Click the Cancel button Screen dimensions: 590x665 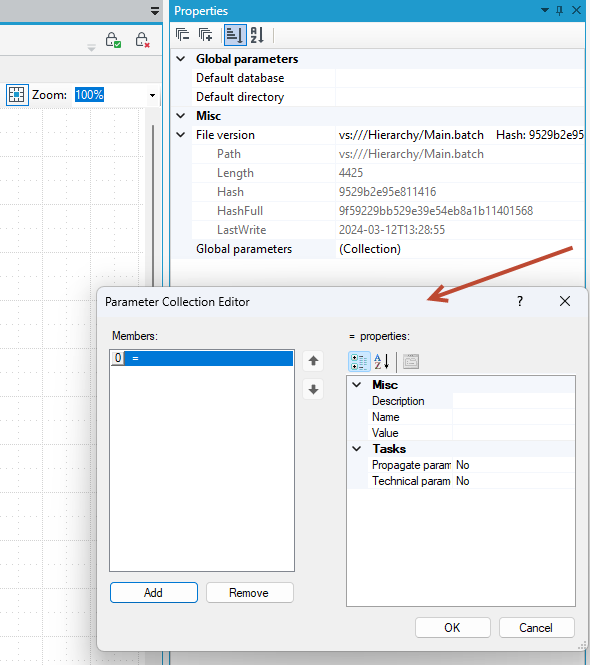(537, 628)
